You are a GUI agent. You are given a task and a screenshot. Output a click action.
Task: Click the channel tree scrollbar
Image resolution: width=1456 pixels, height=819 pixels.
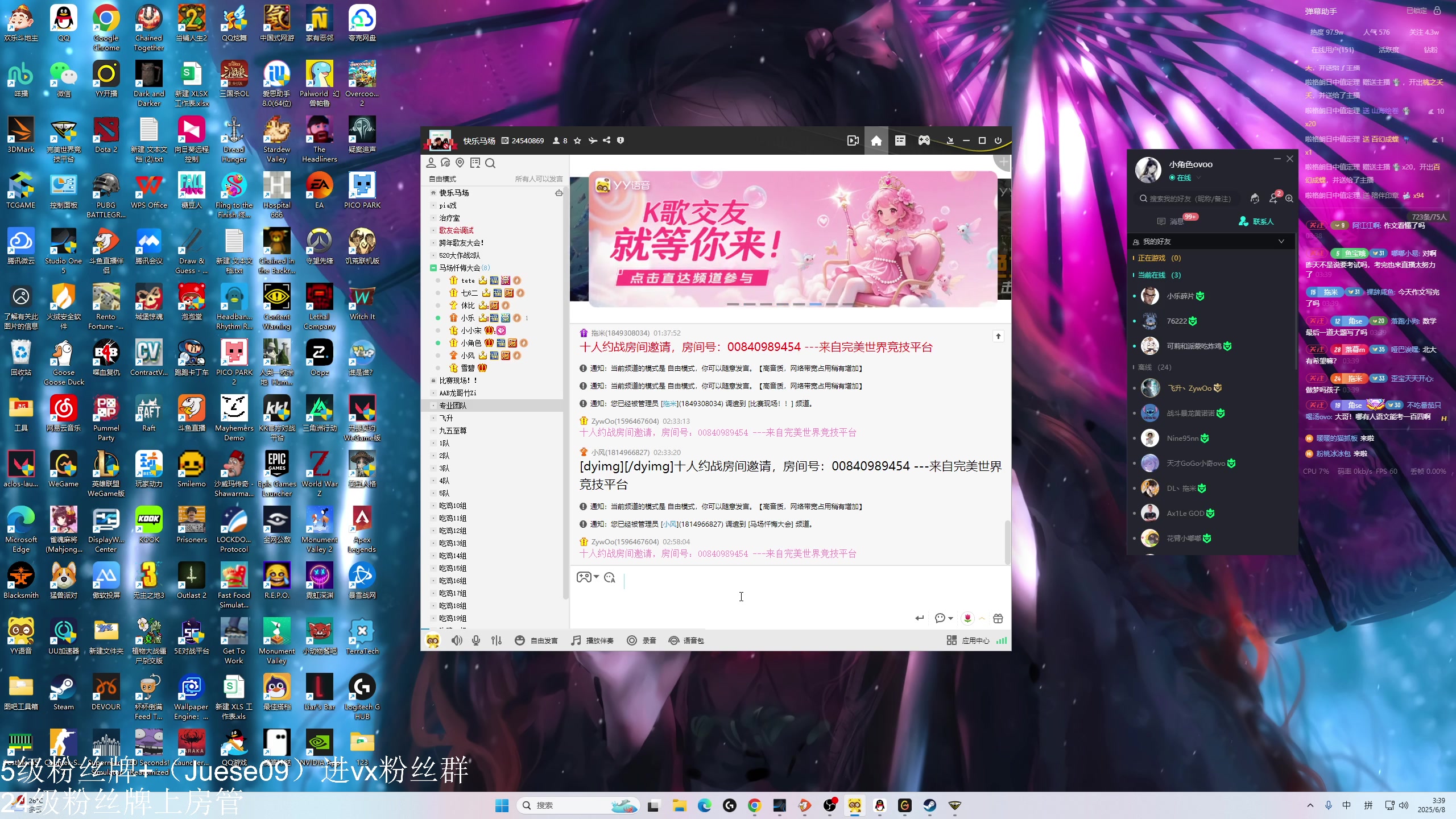point(565,392)
